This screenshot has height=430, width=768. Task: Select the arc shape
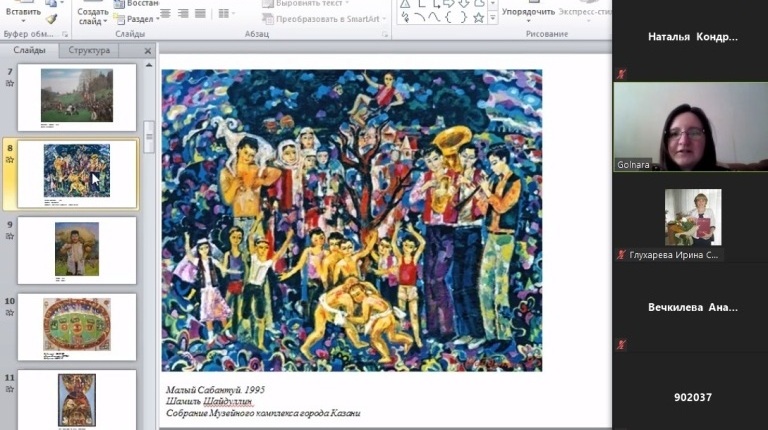[x=420, y=18]
